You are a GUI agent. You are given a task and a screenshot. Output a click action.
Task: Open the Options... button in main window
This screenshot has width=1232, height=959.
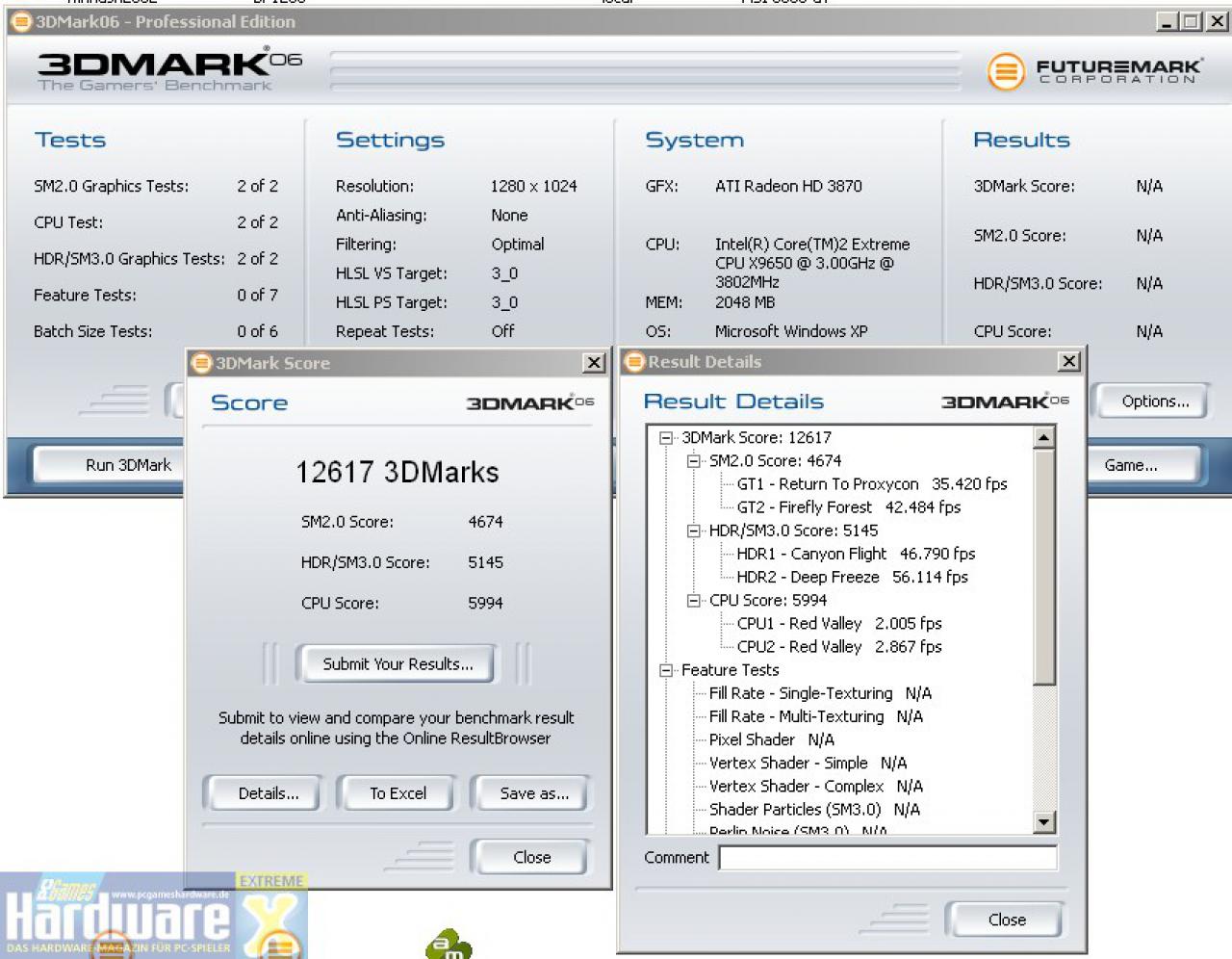(x=1155, y=402)
